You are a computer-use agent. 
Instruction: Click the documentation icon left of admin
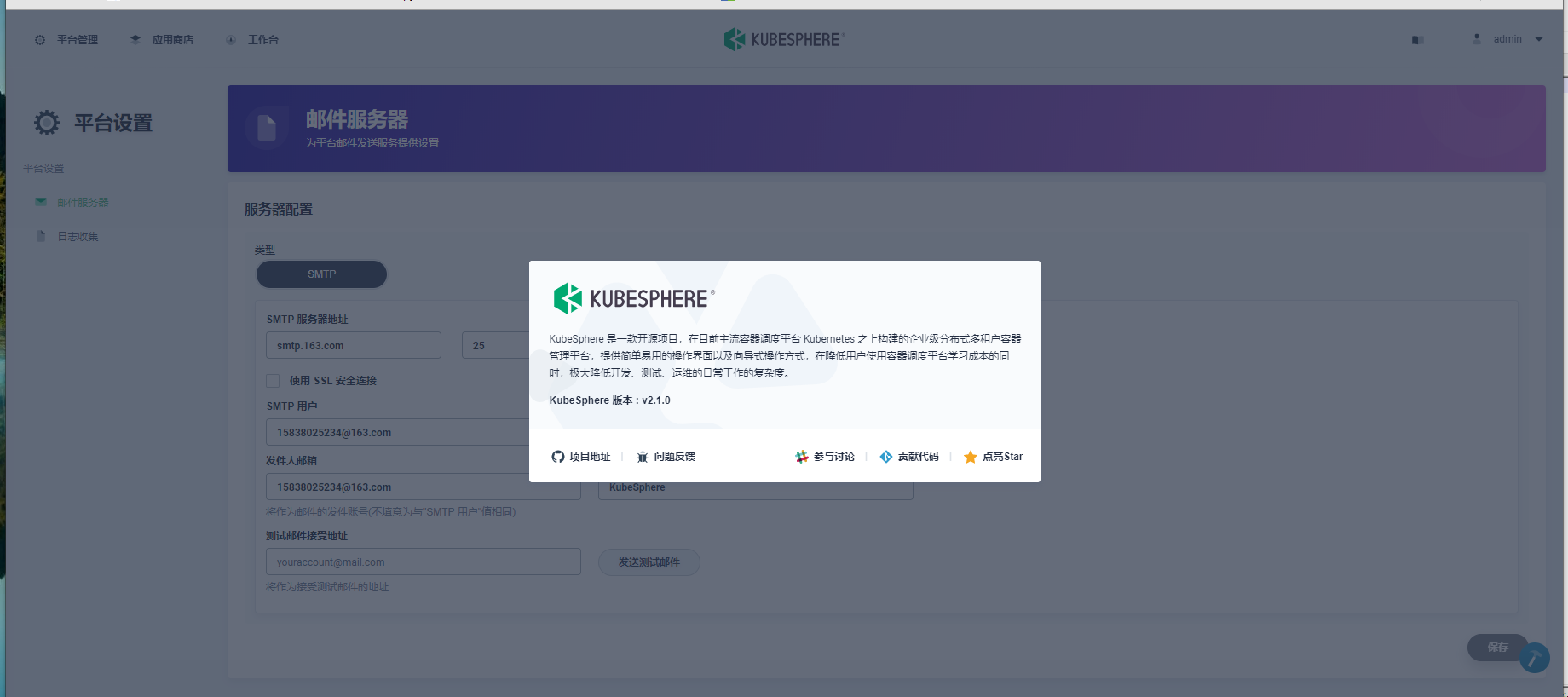click(x=1417, y=40)
